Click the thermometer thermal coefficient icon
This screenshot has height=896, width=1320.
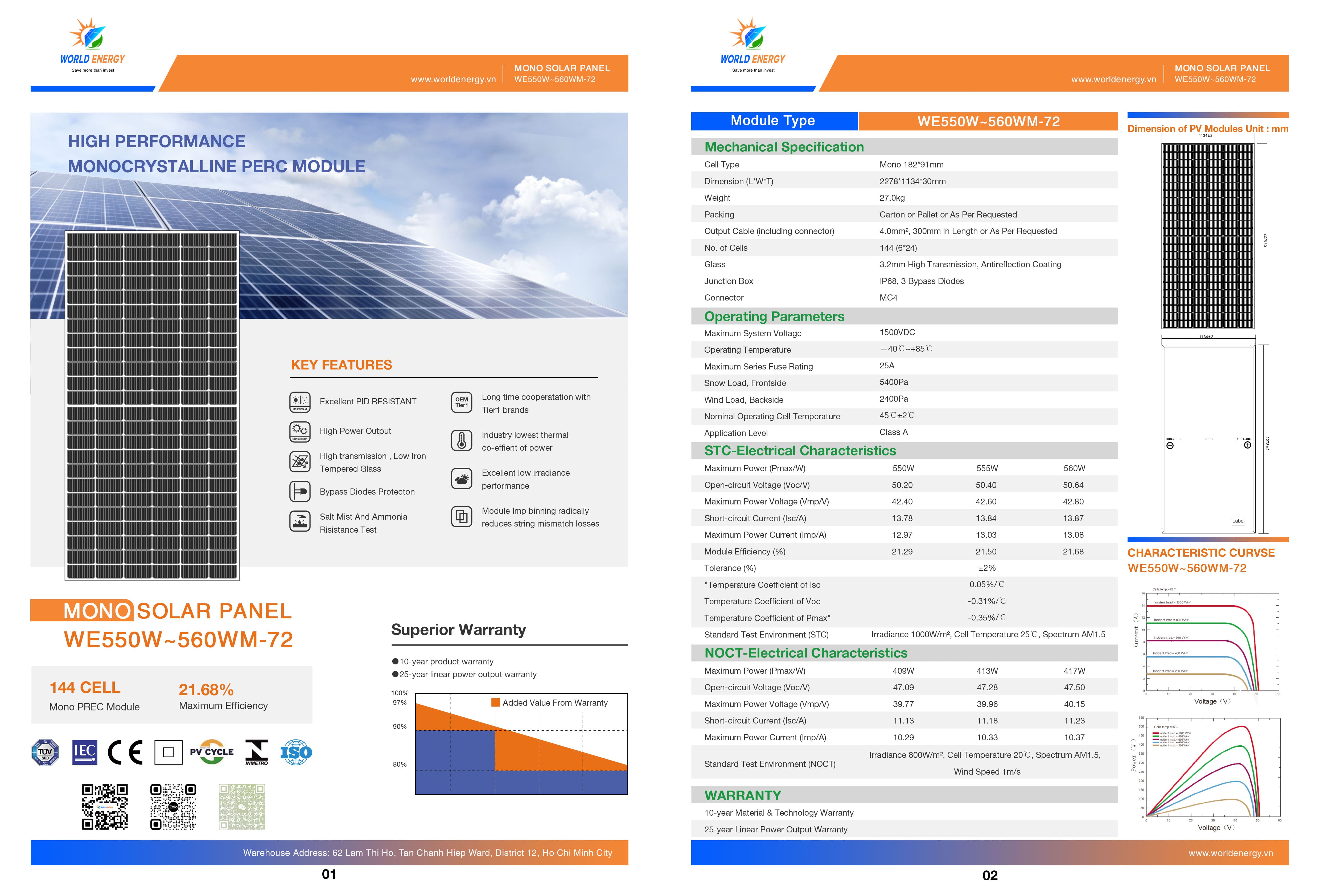461,440
